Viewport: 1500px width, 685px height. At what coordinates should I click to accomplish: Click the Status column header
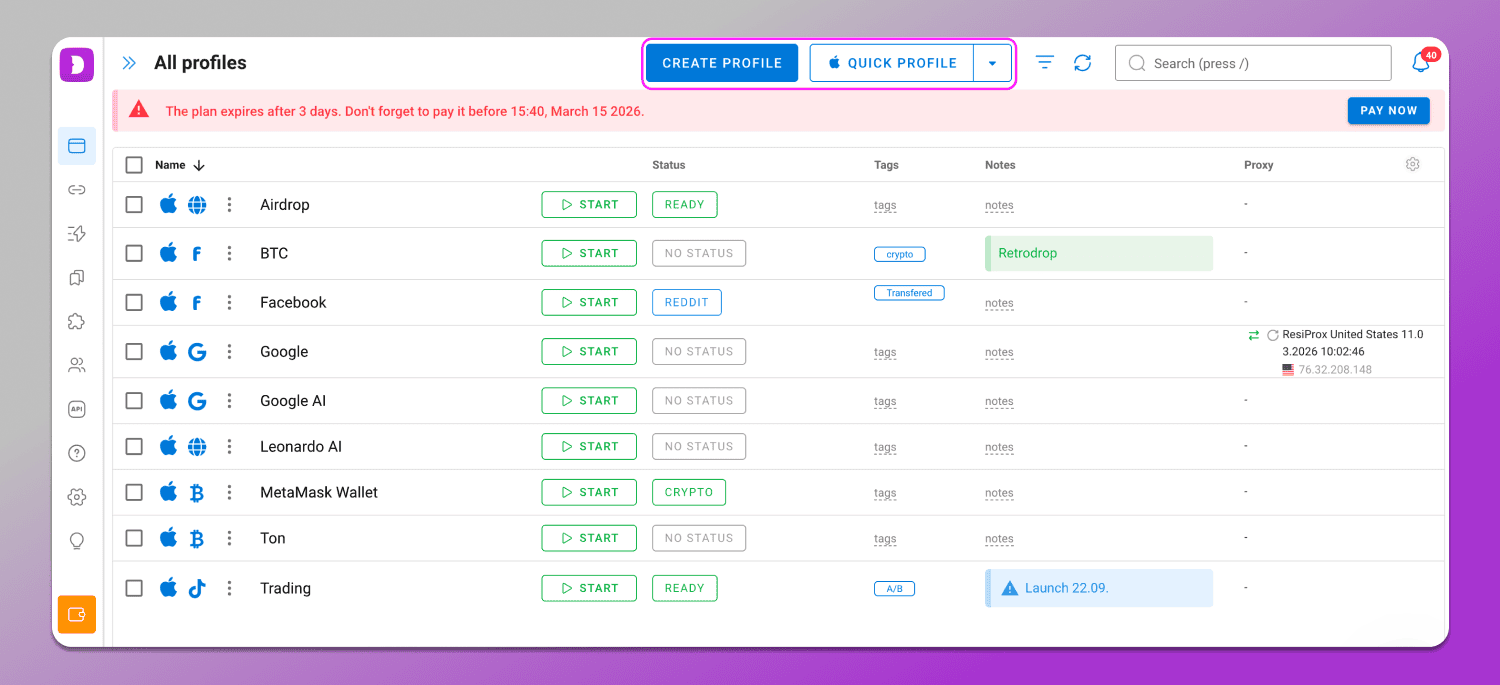coord(669,165)
